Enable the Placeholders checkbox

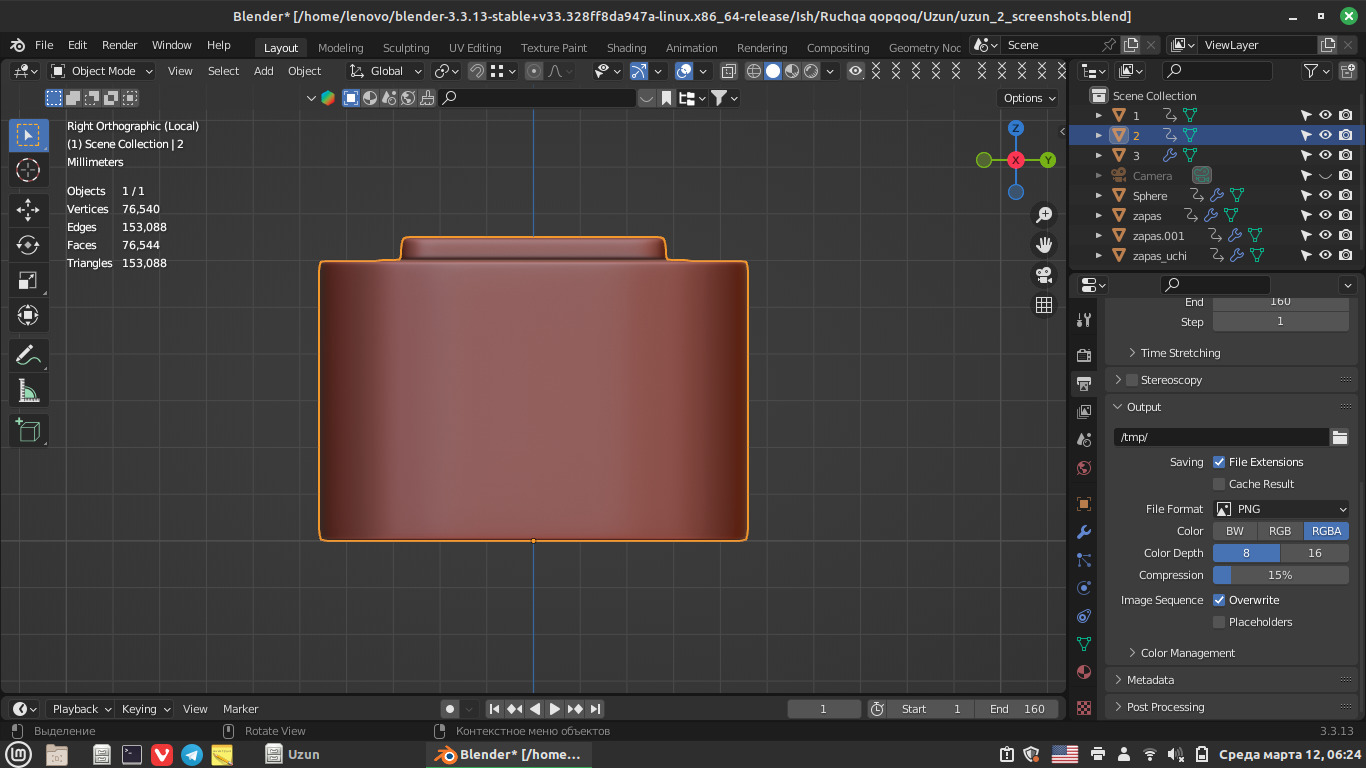1219,622
